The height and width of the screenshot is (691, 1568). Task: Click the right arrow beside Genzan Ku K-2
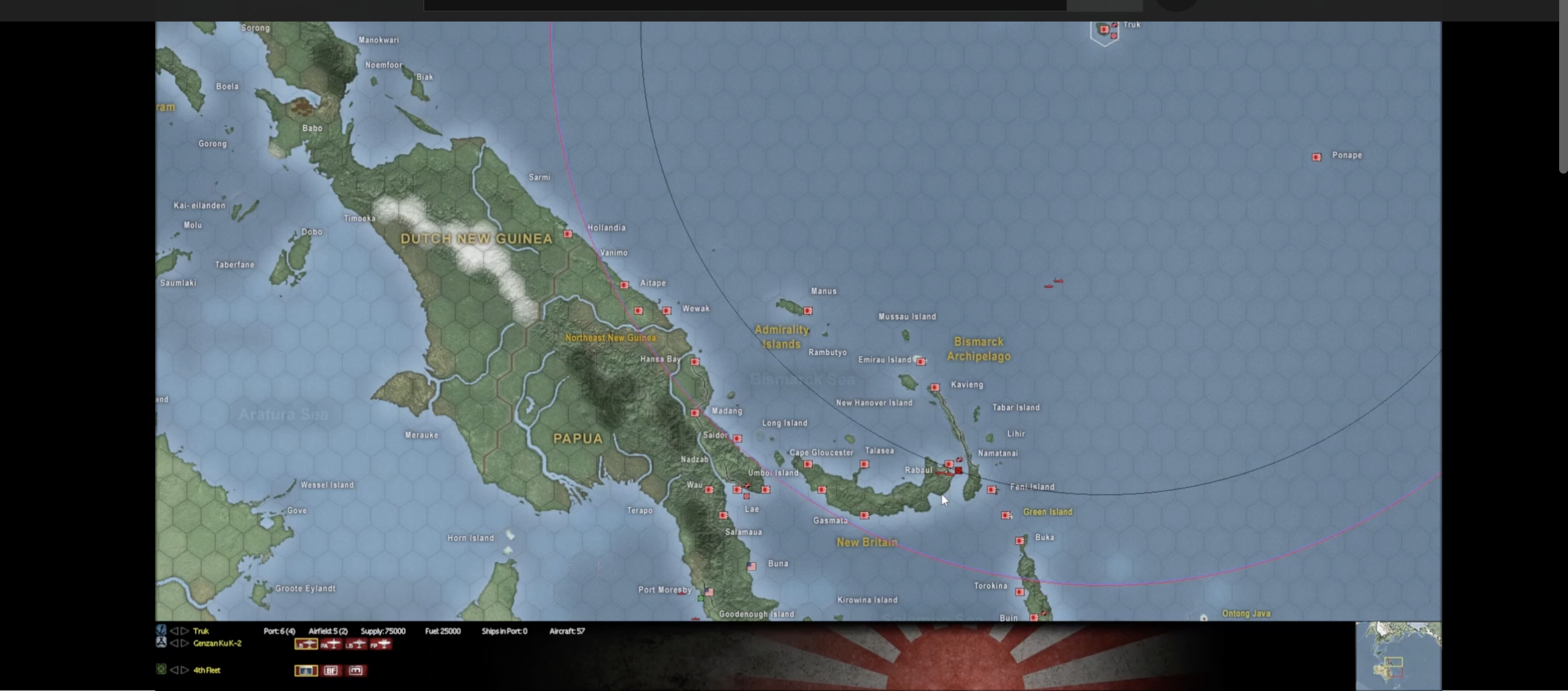click(x=185, y=643)
